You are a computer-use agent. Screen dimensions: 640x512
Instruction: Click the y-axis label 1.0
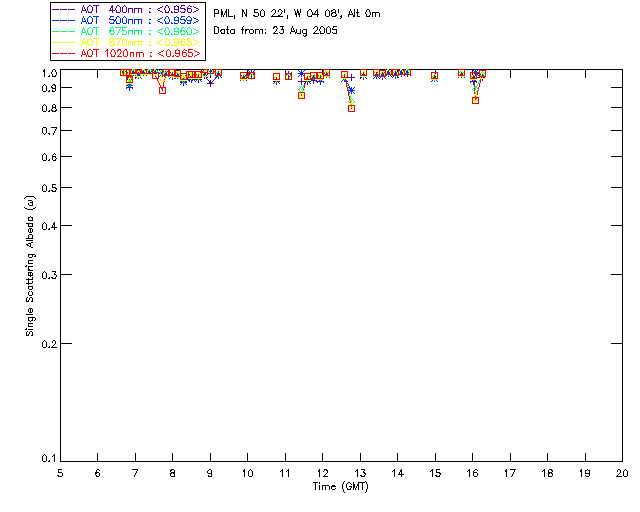click(x=49, y=73)
